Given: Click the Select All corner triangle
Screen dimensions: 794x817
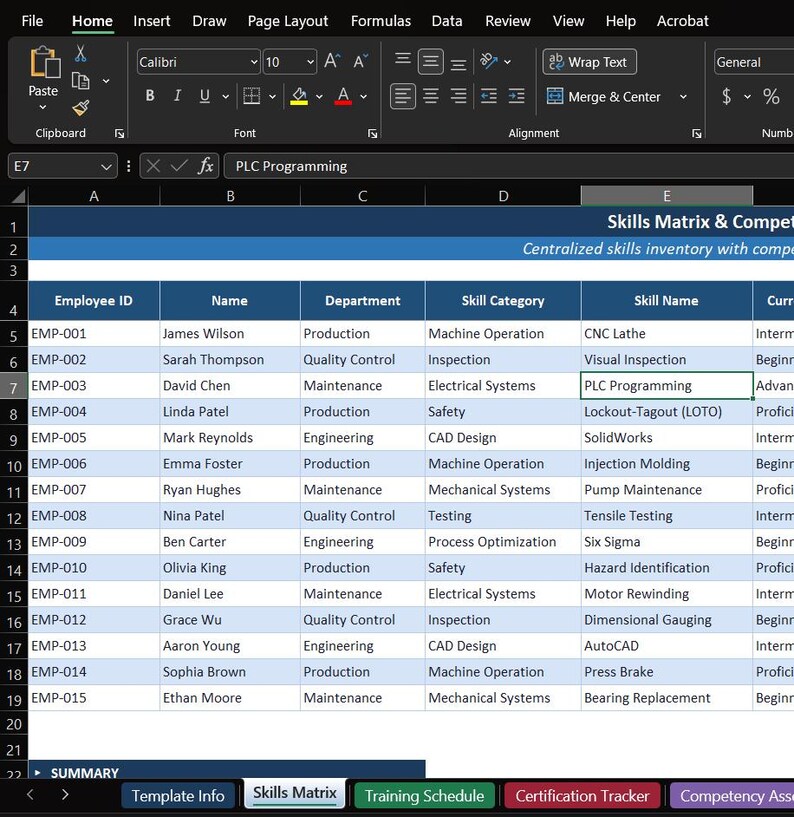Looking at the screenshot, I should [x=18, y=196].
